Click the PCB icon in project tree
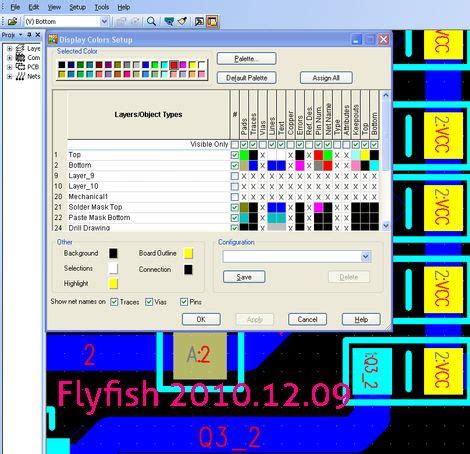The image size is (470, 454). pyautogui.click(x=20, y=67)
